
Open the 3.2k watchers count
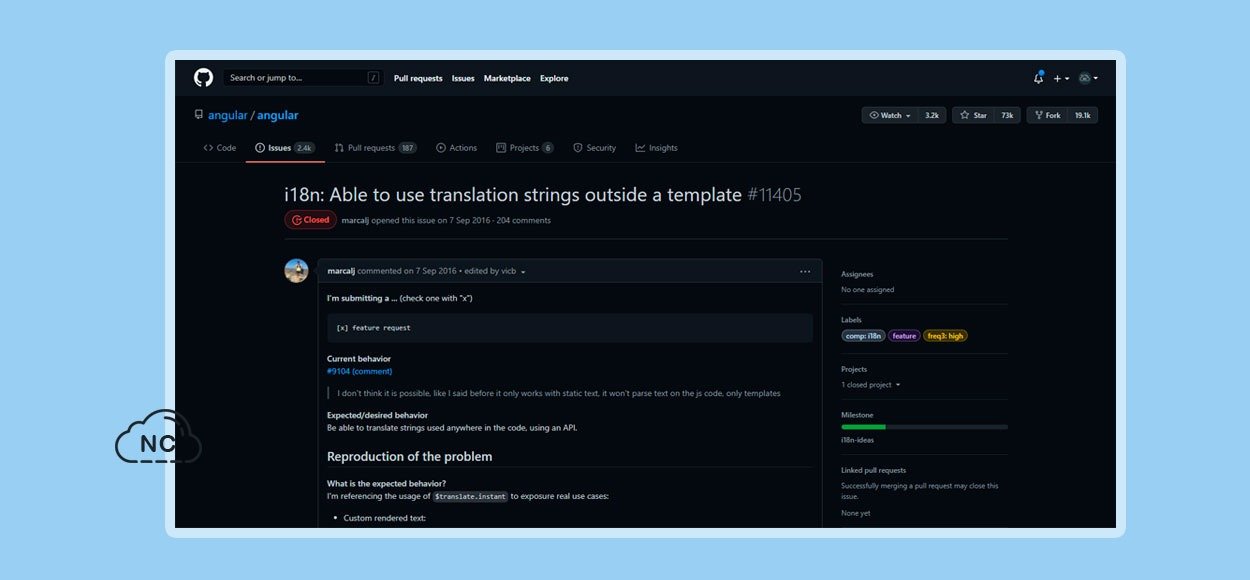point(932,115)
